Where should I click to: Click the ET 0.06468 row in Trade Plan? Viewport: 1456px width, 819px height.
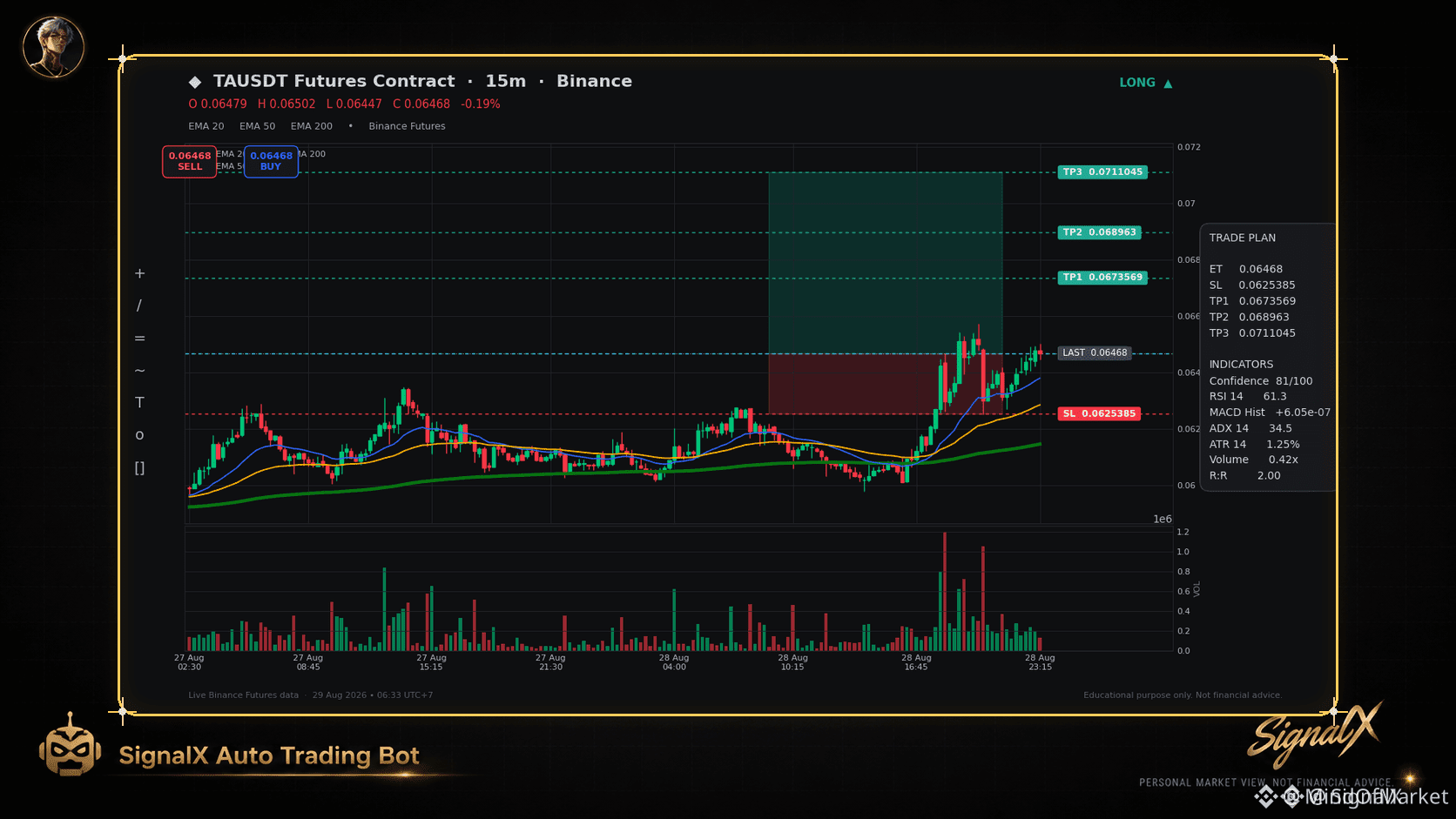(1246, 270)
